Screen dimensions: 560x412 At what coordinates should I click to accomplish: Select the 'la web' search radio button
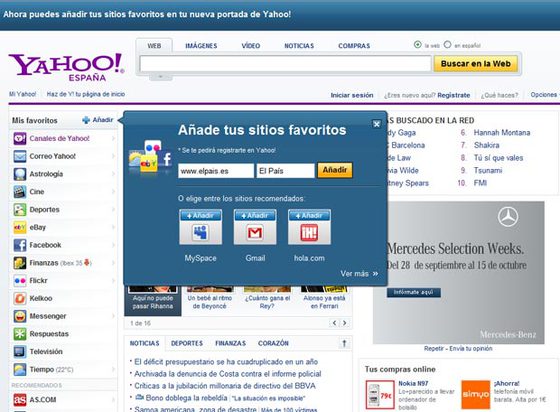coord(418,45)
